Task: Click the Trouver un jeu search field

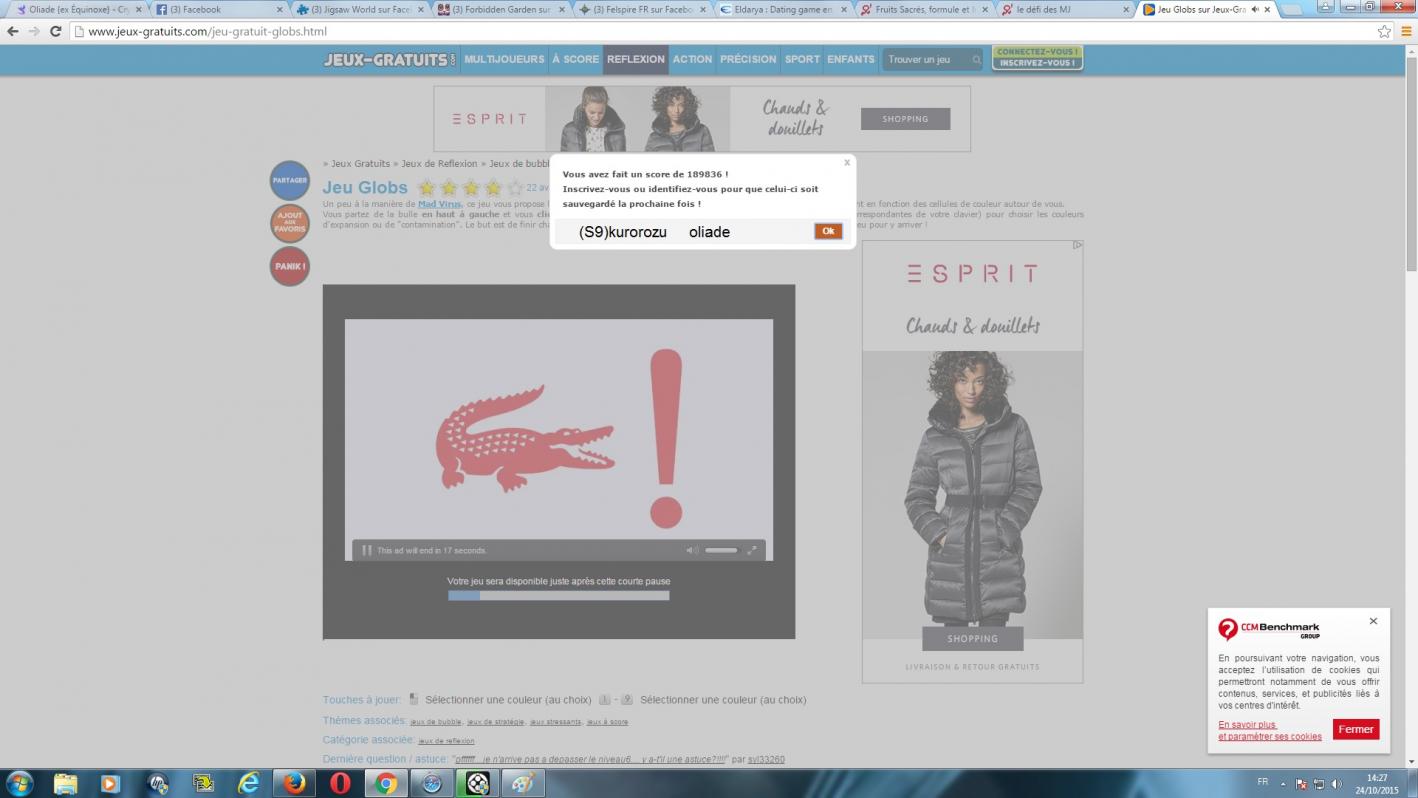Action: coord(927,60)
